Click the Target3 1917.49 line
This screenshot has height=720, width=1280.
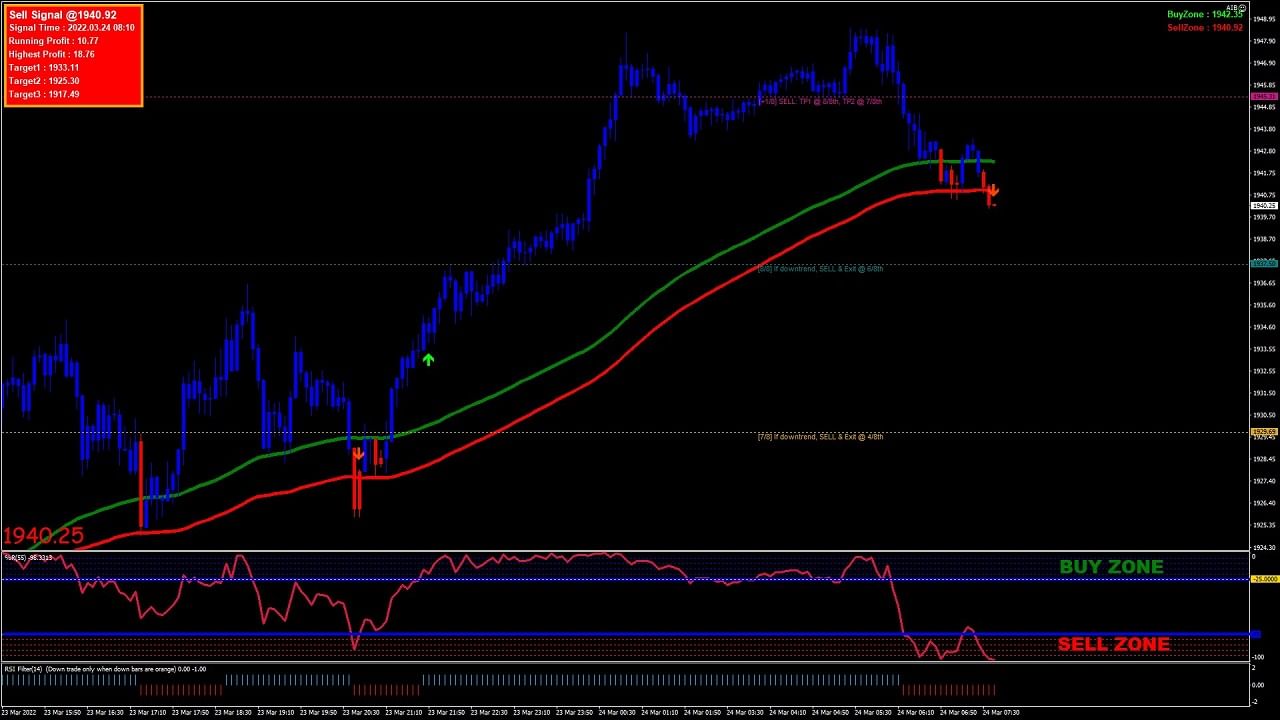[44, 94]
